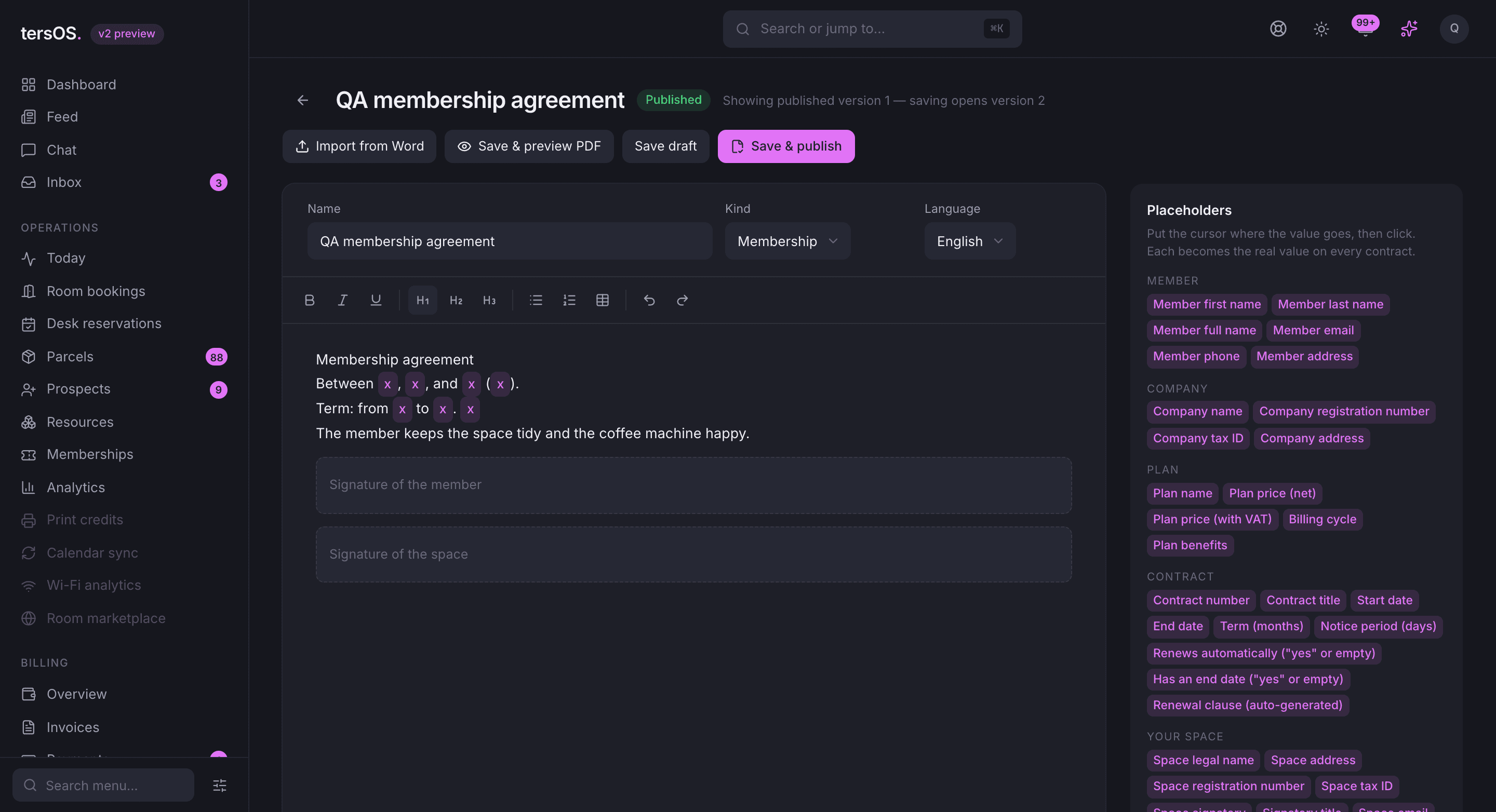Insert the Billing cycle placeholder
The width and height of the screenshot is (1496, 812).
(1323, 520)
